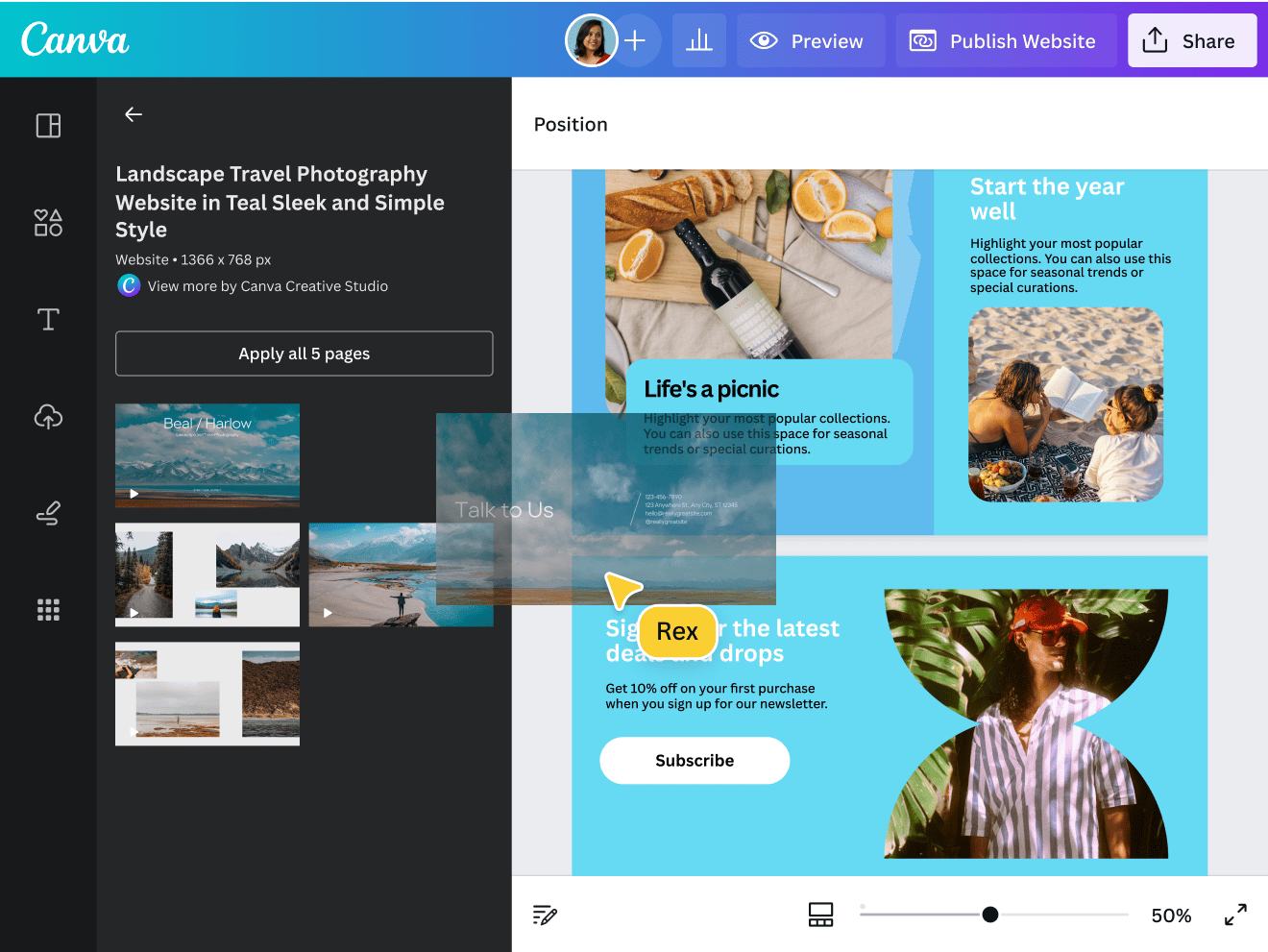Image resolution: width=1268 pixels, height=952 pixels.
Task: Select the beach reading photo on canvas
Action: click(x=1066, y=404)
